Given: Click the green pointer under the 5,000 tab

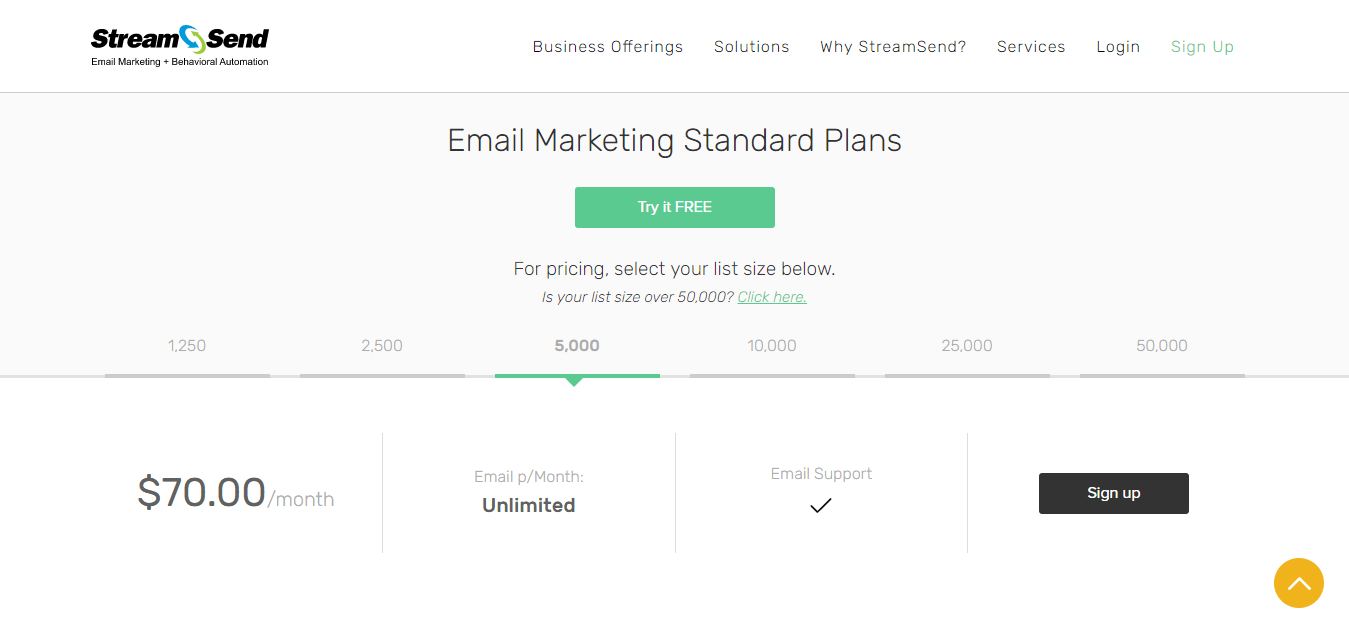Looking at the screenshot, I should tap(574, 382).
